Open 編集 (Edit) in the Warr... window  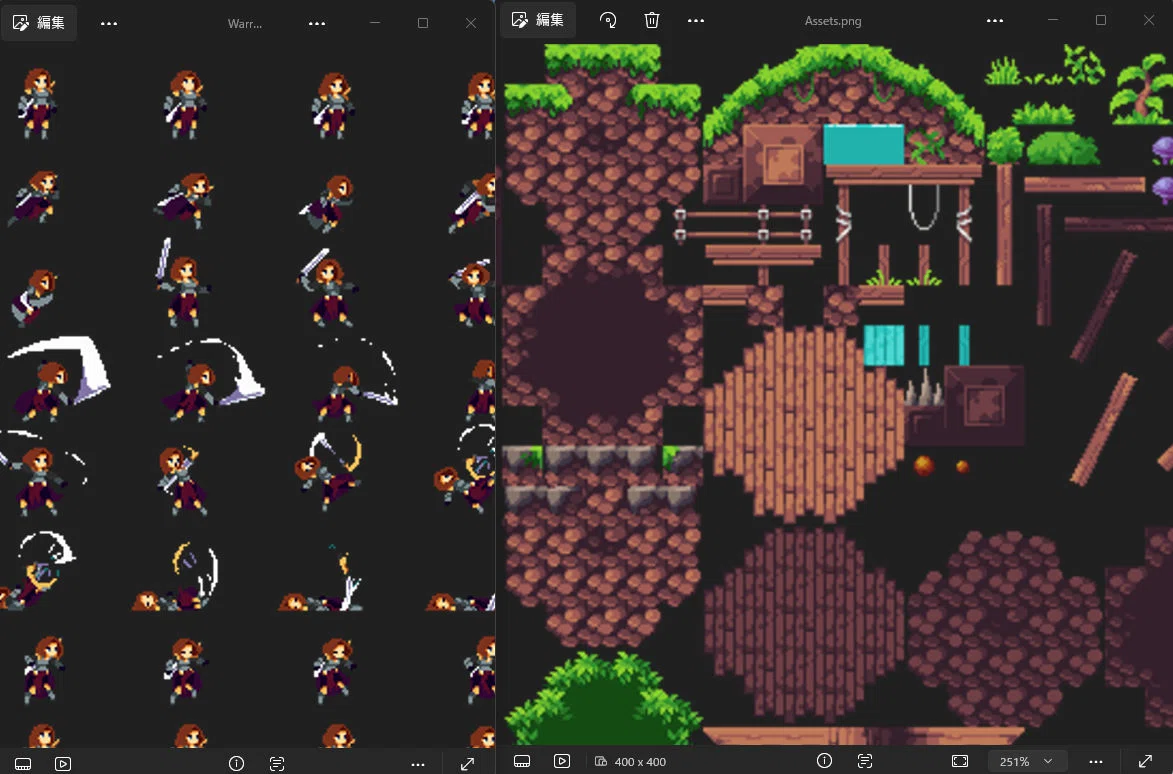39,22
